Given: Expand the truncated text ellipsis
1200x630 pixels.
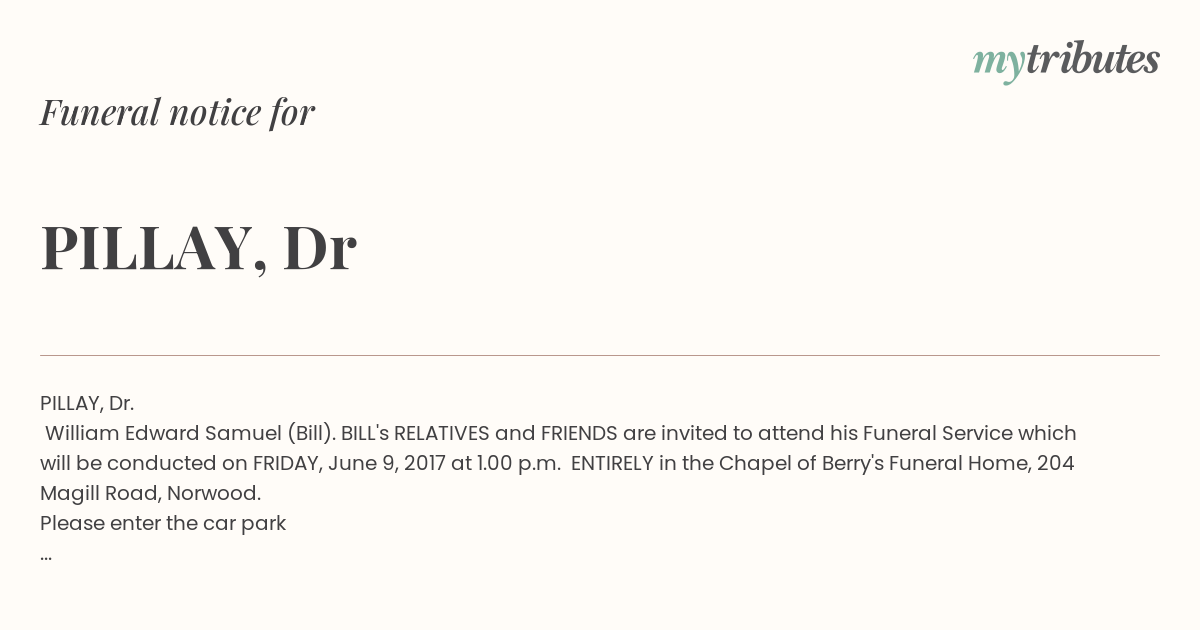Looking at the screenshot, I should click(46, 554).
